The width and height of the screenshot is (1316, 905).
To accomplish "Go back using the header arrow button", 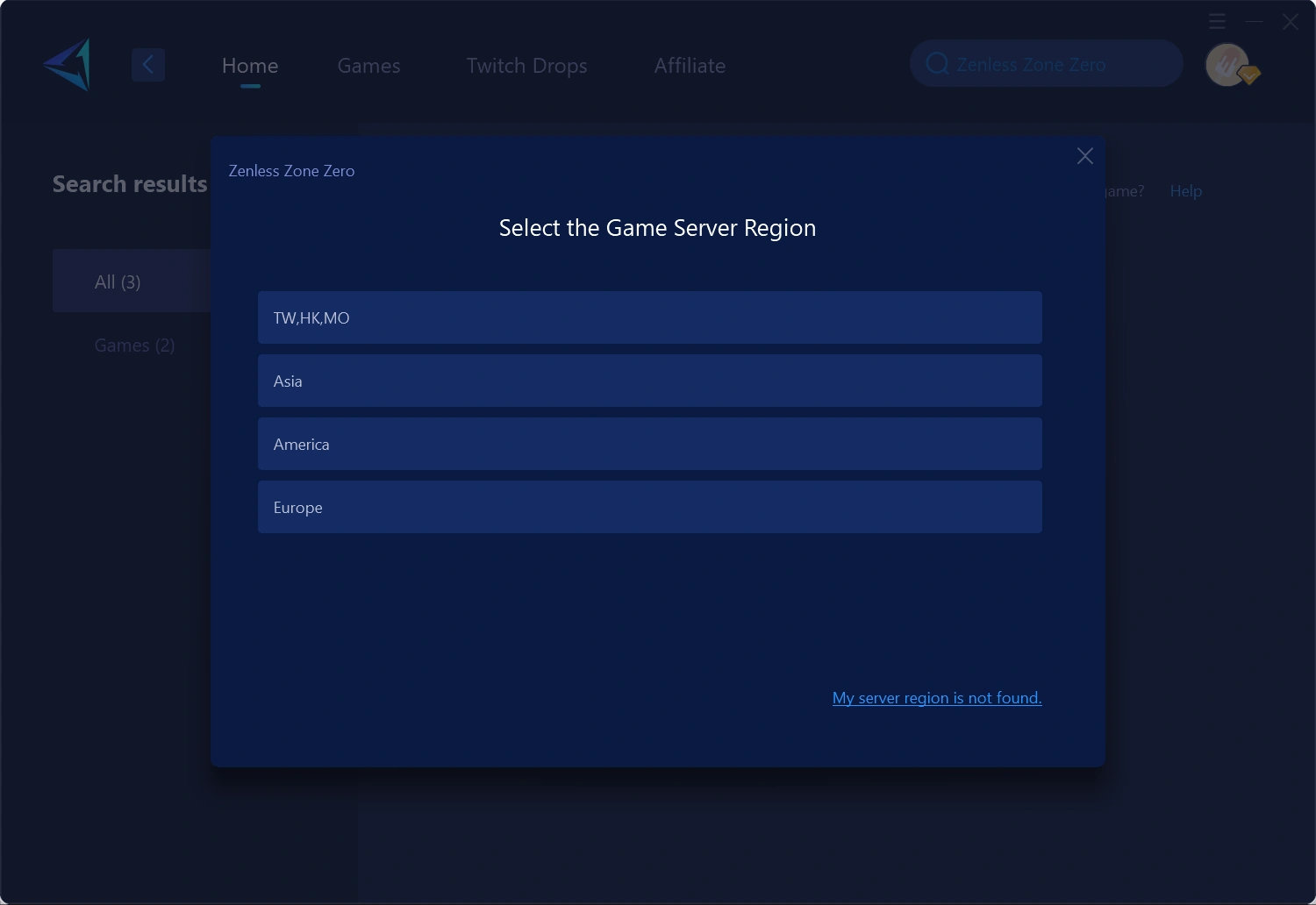I will 148,65.
